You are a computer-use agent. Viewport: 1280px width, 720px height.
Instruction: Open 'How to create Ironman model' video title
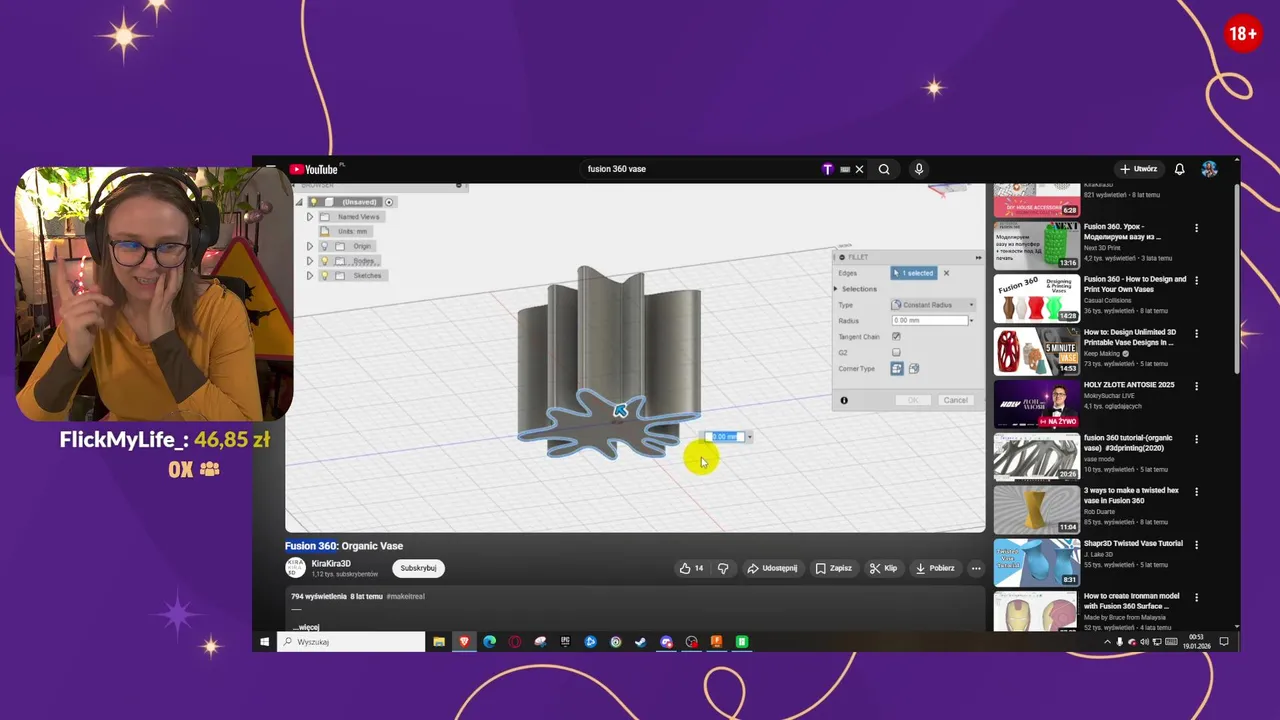click(1134, 601)
